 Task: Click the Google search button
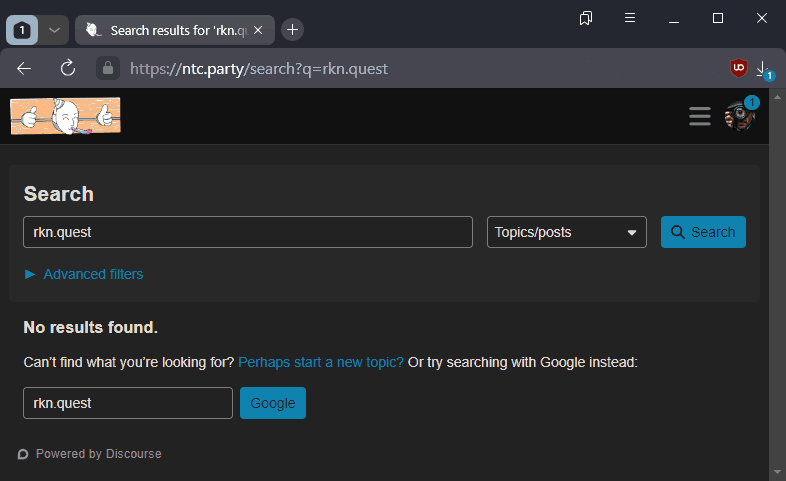273,403
